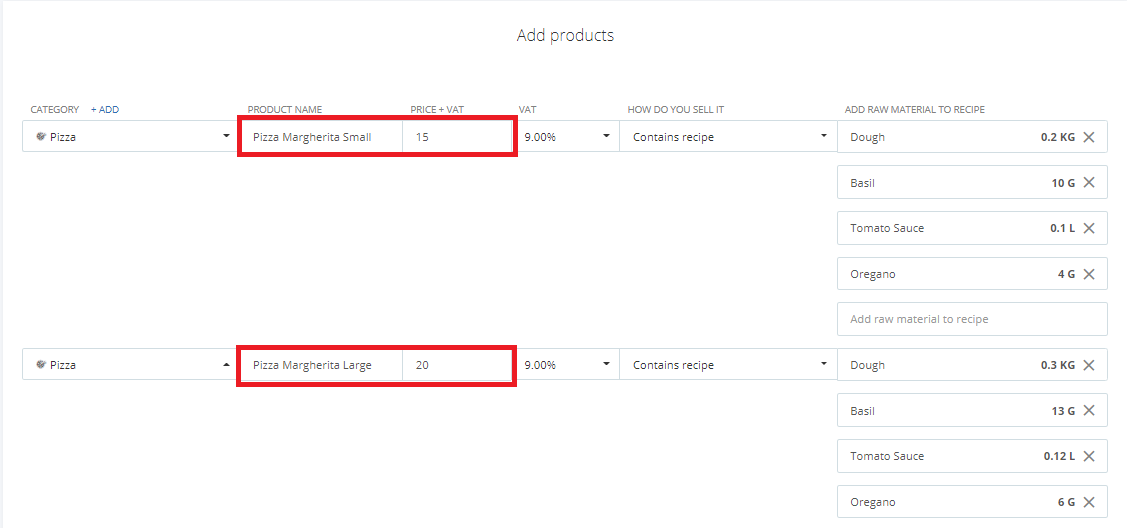
Task: Remove Dough 0.2 KG from Small pizza recipe
Action: pos(1089,137)
